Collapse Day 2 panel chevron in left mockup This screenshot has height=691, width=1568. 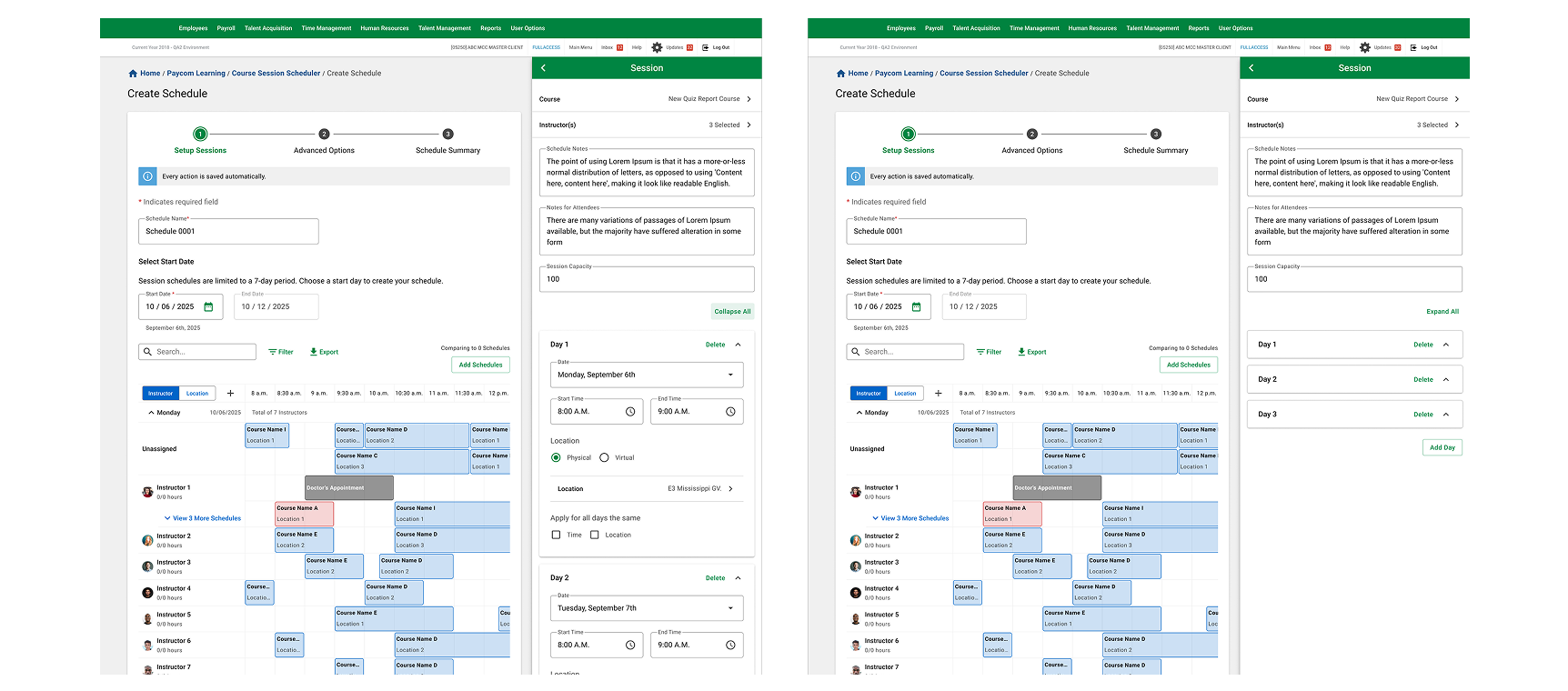(x=738, y=578)
